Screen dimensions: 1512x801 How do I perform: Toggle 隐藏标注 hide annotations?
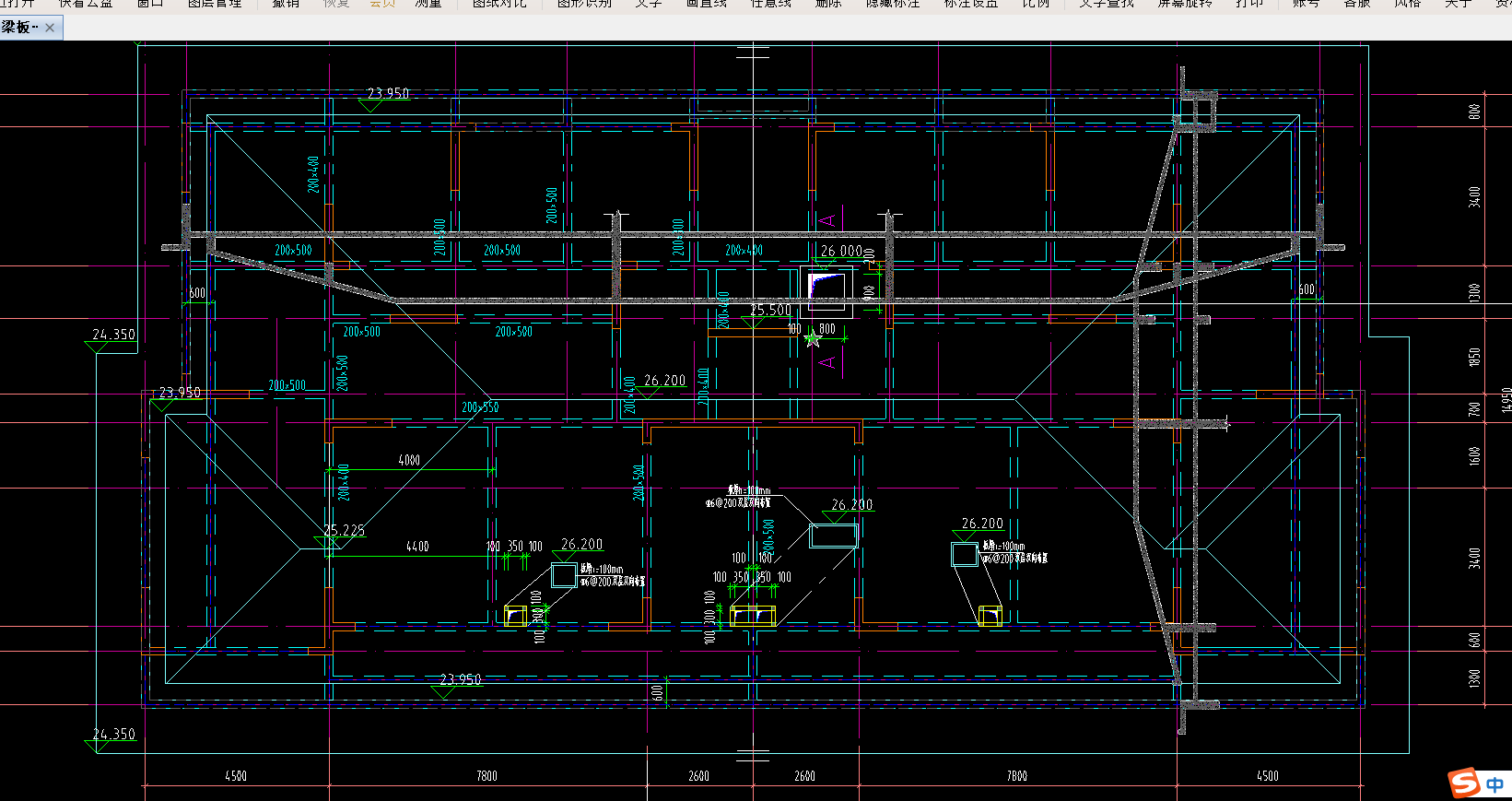coord(893,4)
